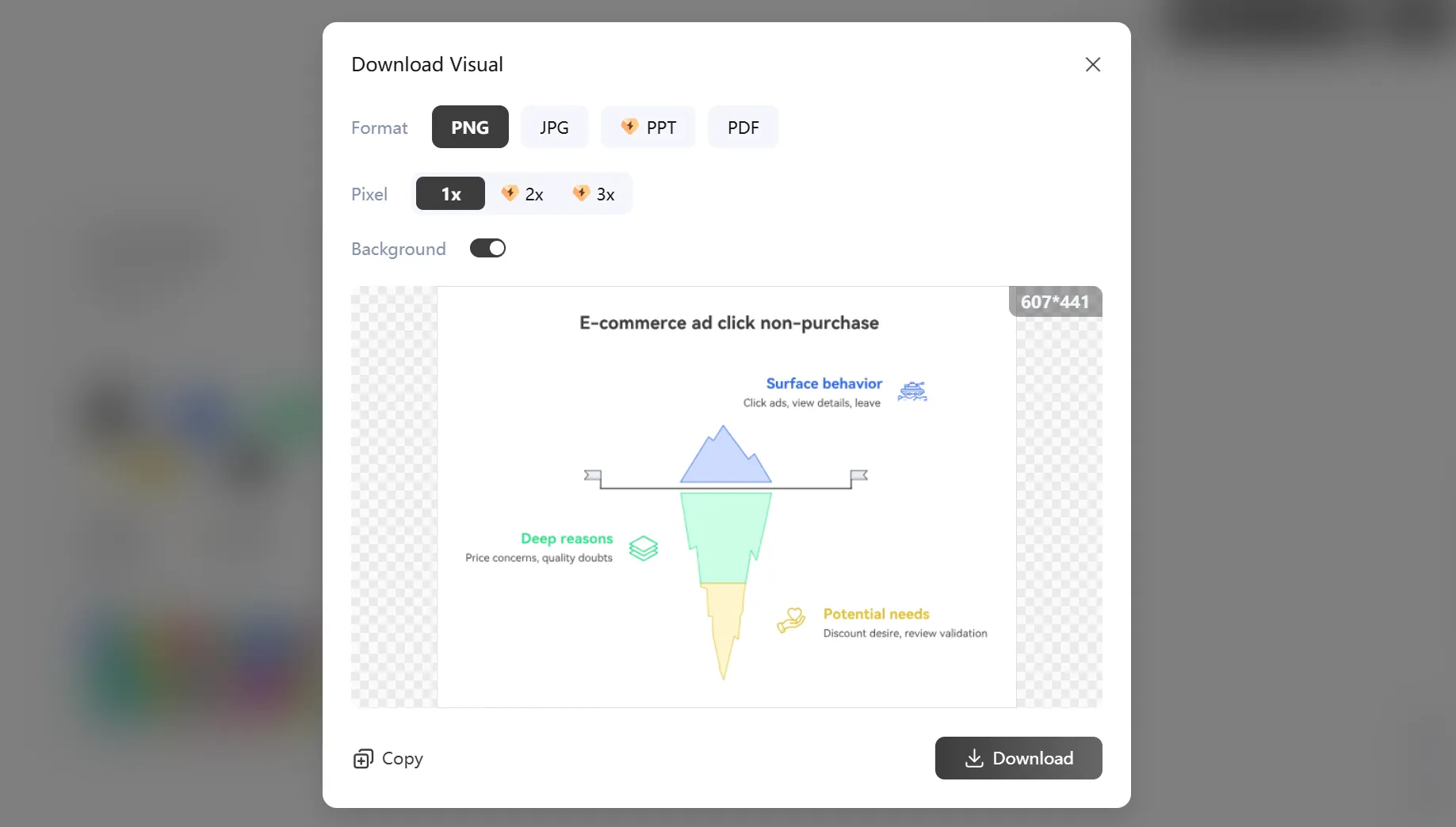The width and height of the screenshot is (1456, 827).
Task: Close the Download Visual dialog
Action: click(1092, 65)
